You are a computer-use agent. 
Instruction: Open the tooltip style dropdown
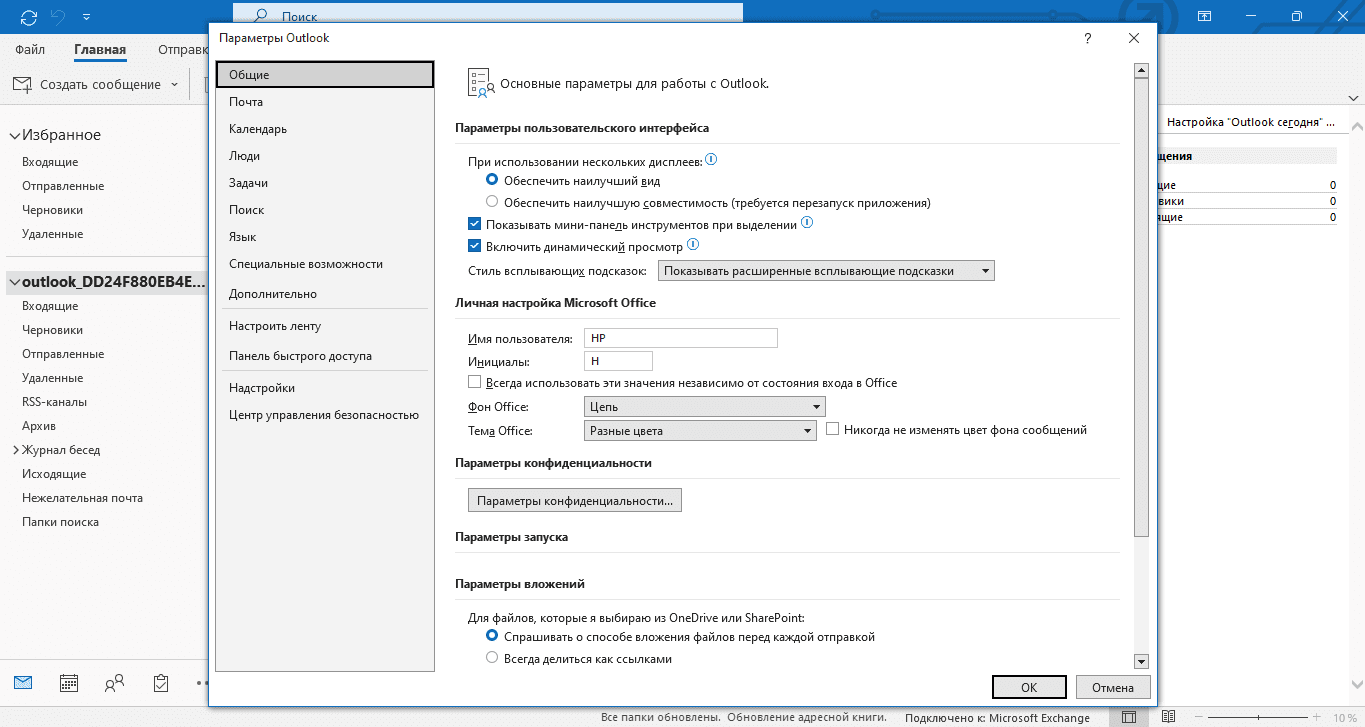pos(825,271)
